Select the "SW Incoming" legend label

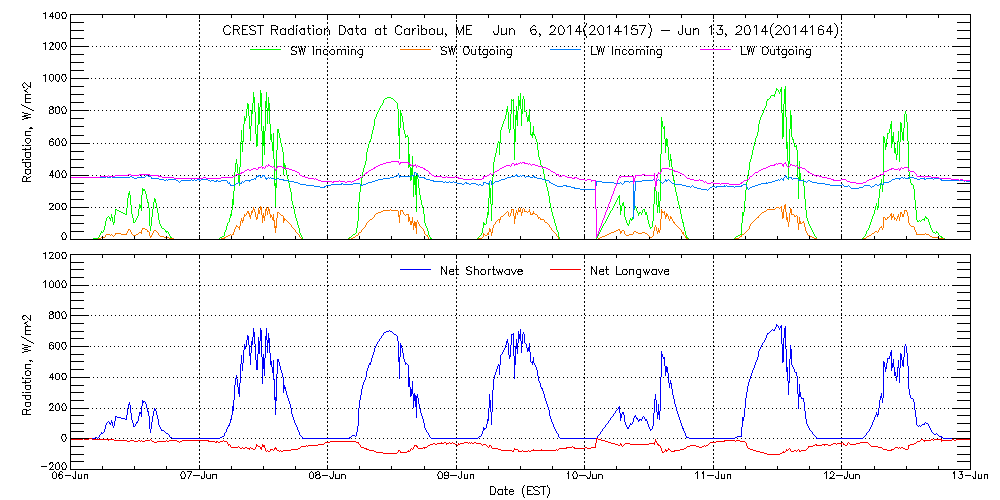pos(324,51)
